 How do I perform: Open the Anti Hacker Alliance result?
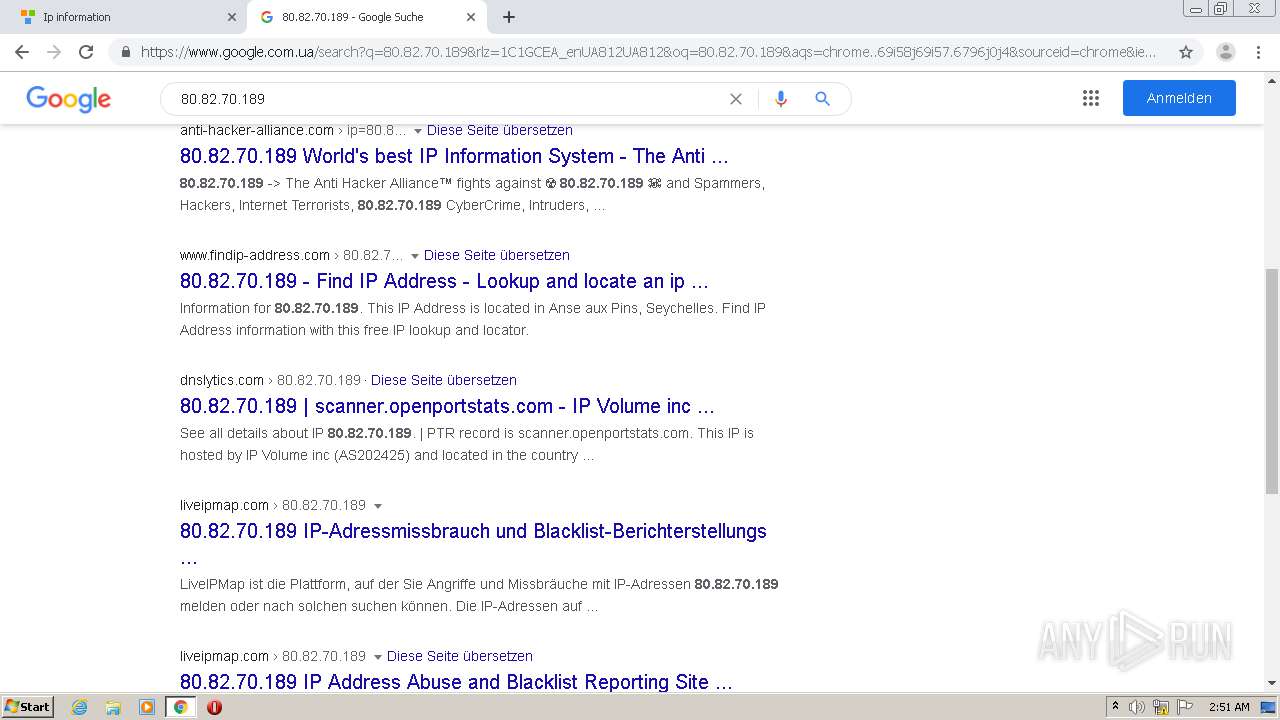(x=454, y=156)
